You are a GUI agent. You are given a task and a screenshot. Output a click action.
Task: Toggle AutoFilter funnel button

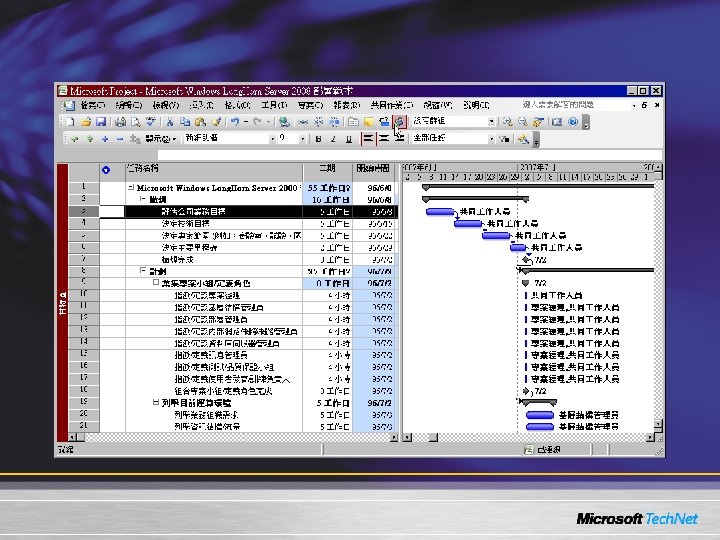click(x=504, y=139)
